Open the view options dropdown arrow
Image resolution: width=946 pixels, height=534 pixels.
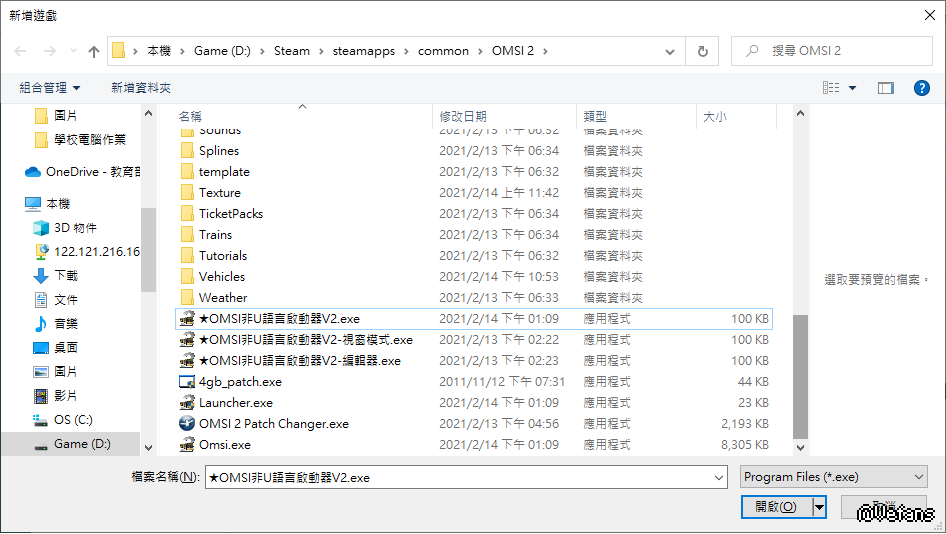pyautogui.click(x=852, y=88)
